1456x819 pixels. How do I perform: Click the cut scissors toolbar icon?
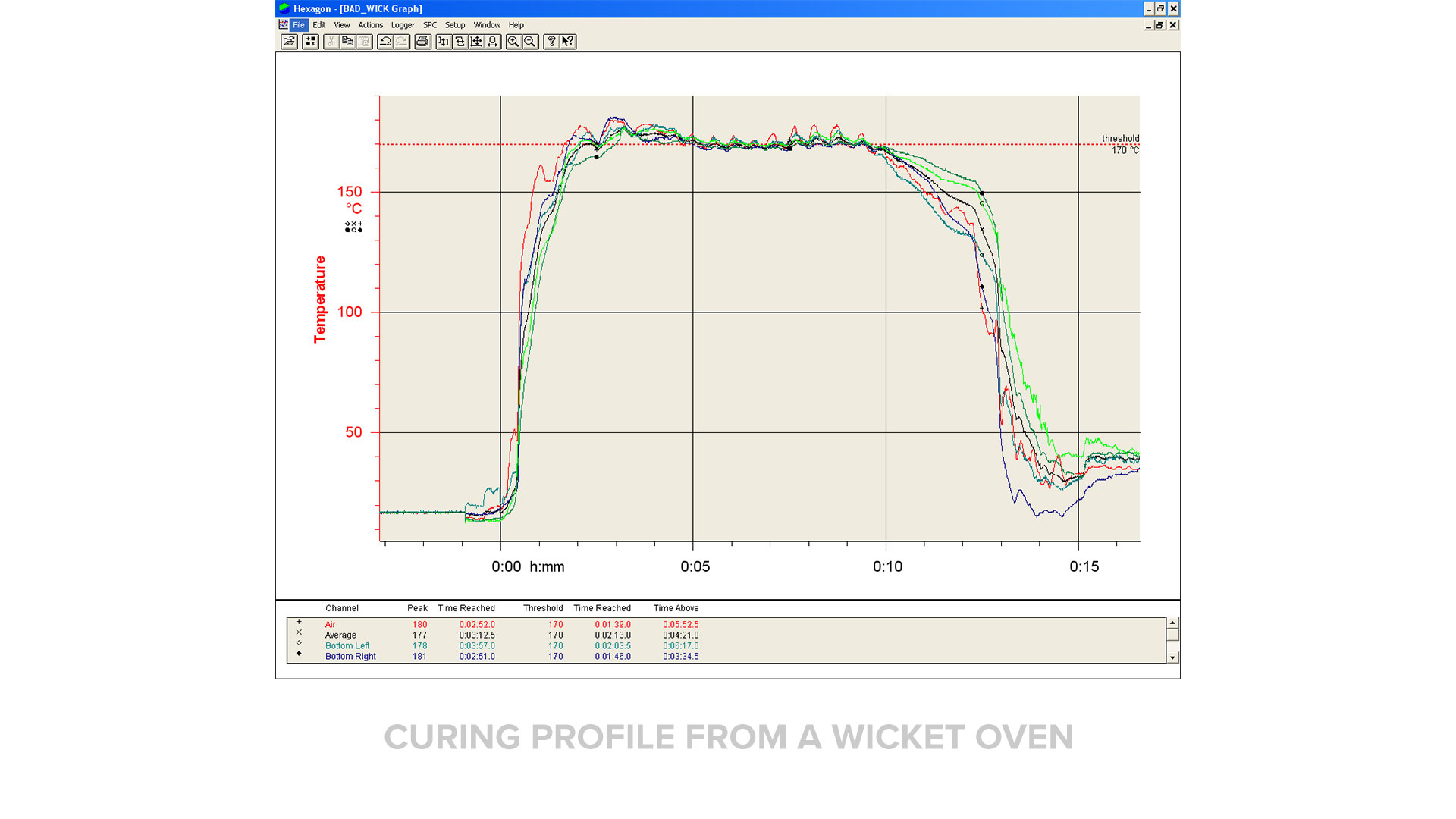pyautogui.click(x=331, y=42)
